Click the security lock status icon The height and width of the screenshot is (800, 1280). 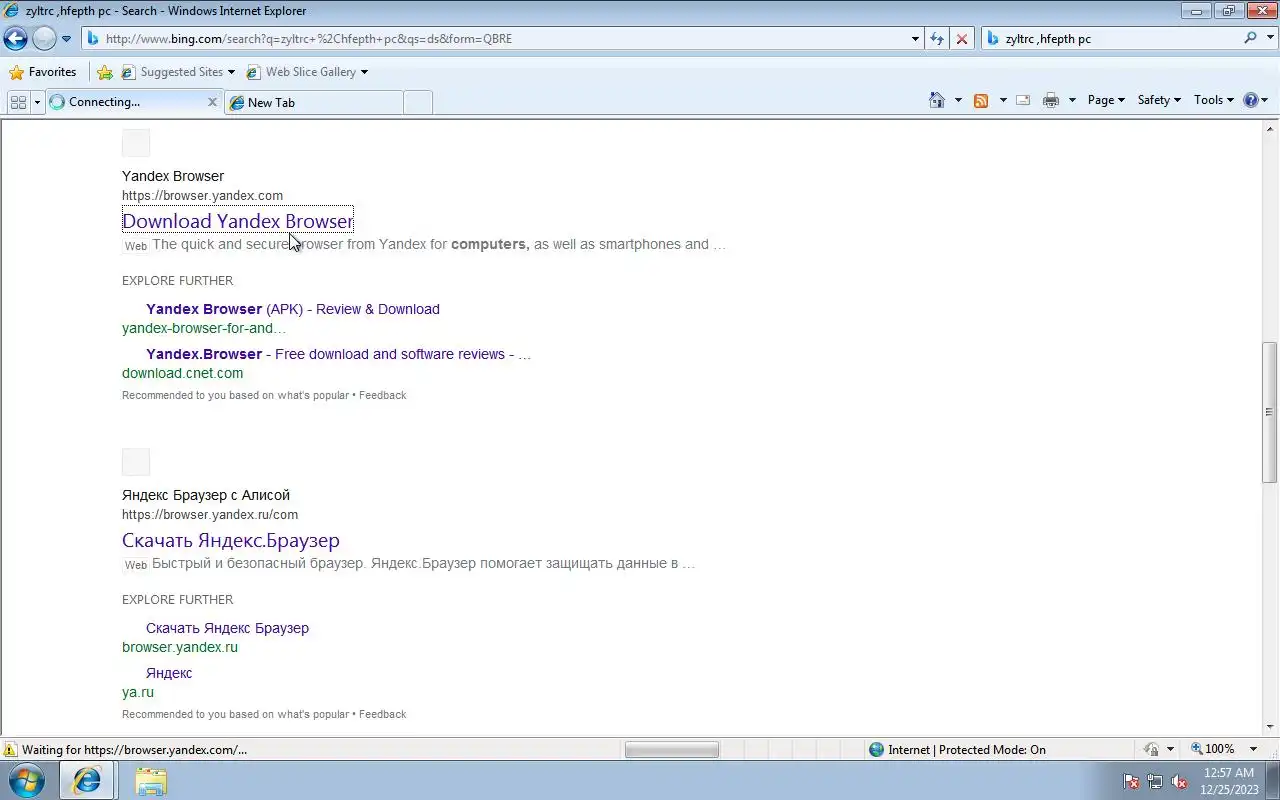pos(1151,749)
